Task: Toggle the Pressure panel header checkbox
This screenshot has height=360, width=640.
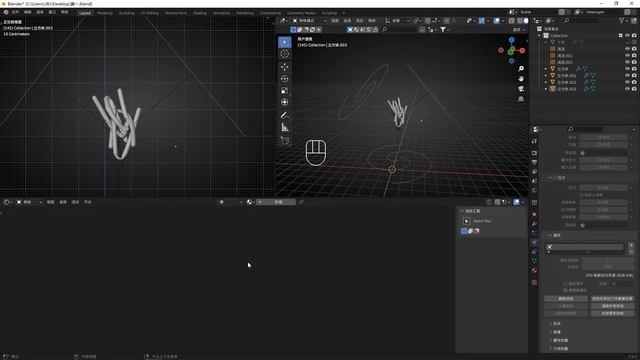Action: click(x=556, y=178)
